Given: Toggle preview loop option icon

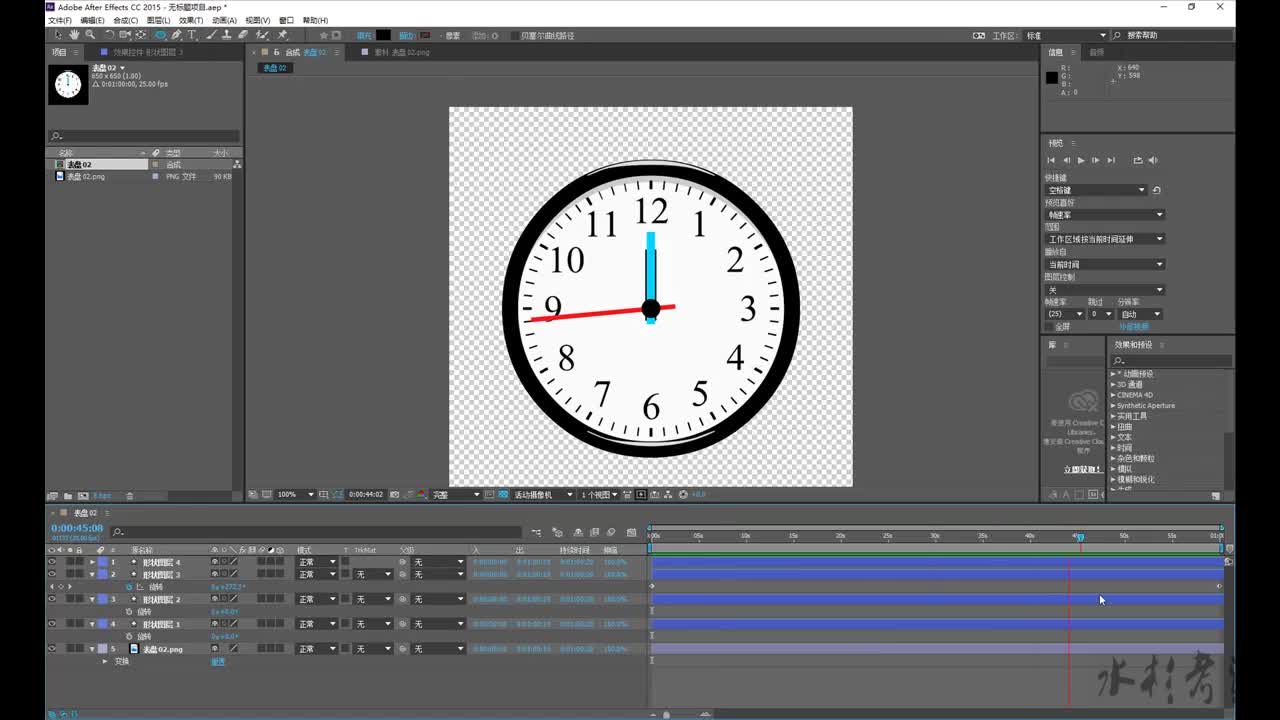Looking at the screenshot, I should point(1138,160).
